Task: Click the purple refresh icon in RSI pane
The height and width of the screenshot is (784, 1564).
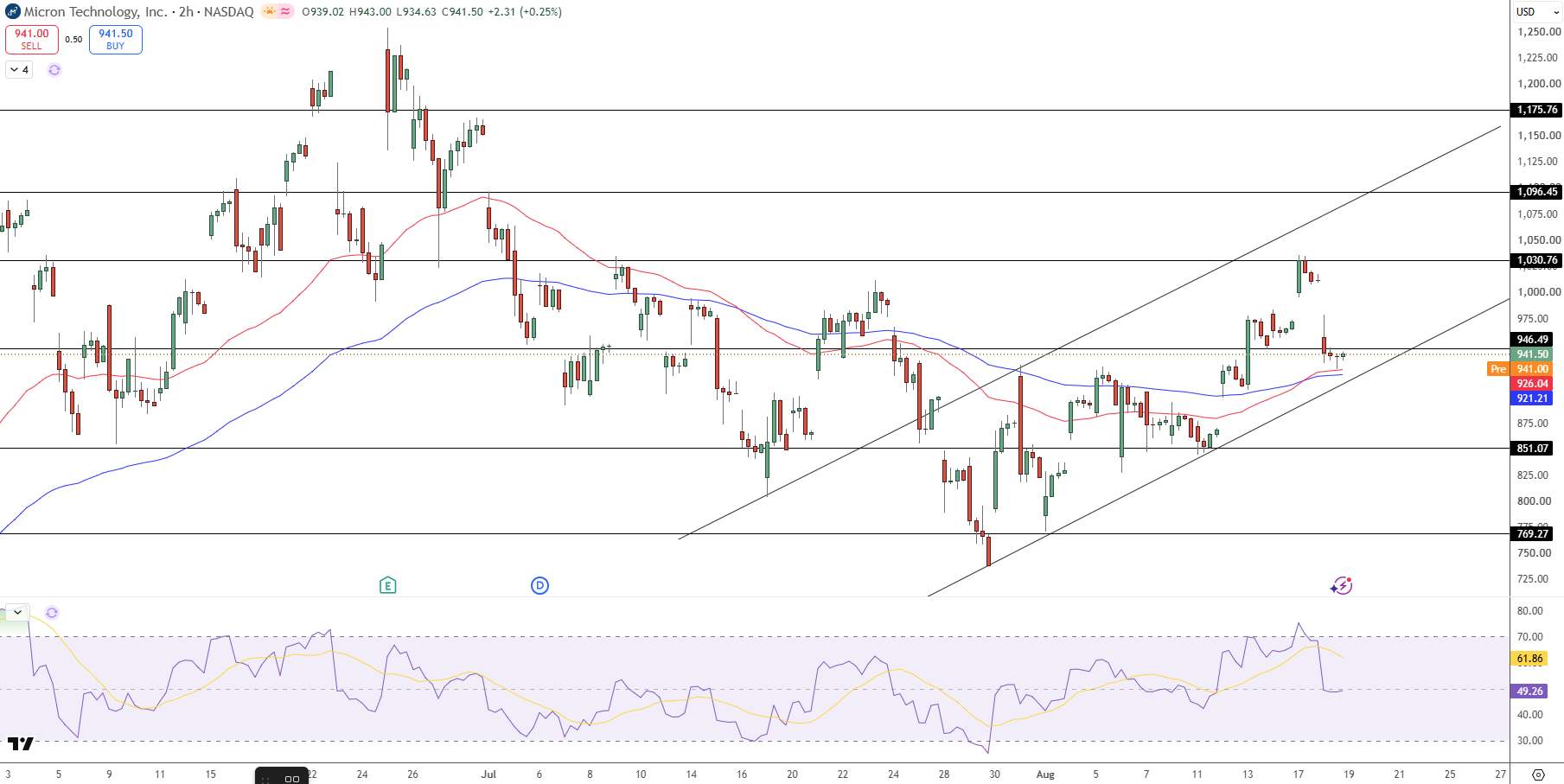Action: coord(52,613)
